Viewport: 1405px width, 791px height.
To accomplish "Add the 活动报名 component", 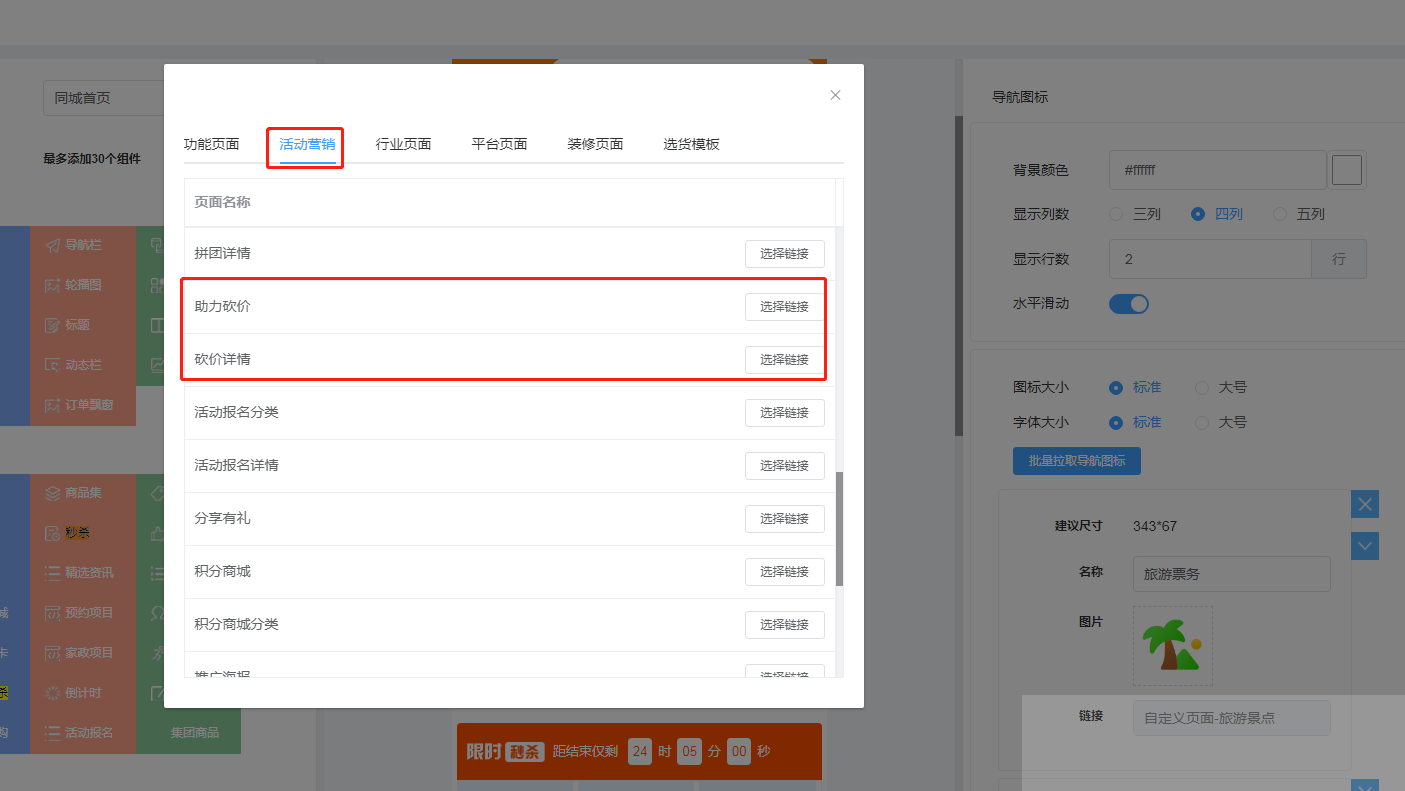I will 82,733.
